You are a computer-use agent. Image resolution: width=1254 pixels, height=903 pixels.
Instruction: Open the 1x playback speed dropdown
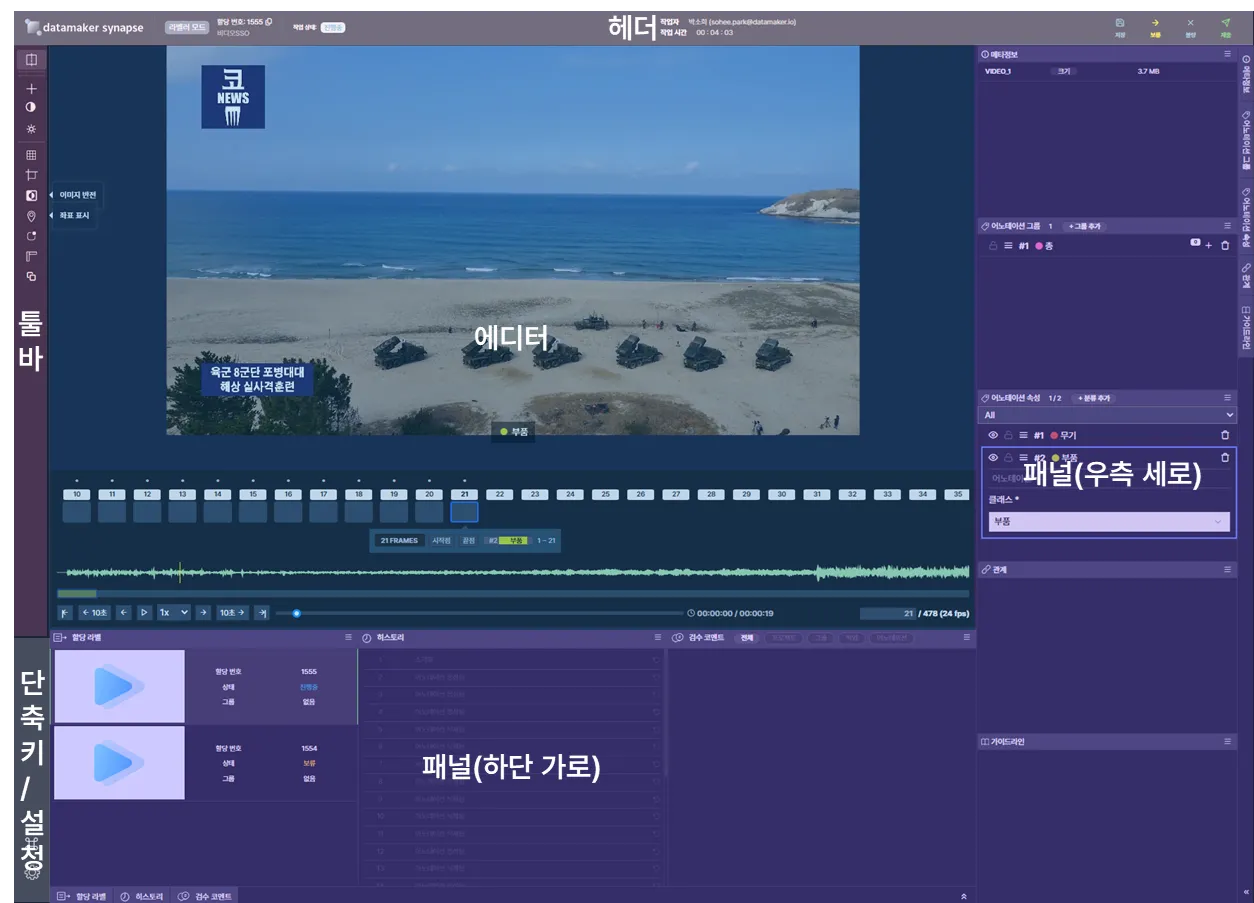[174, 613]
